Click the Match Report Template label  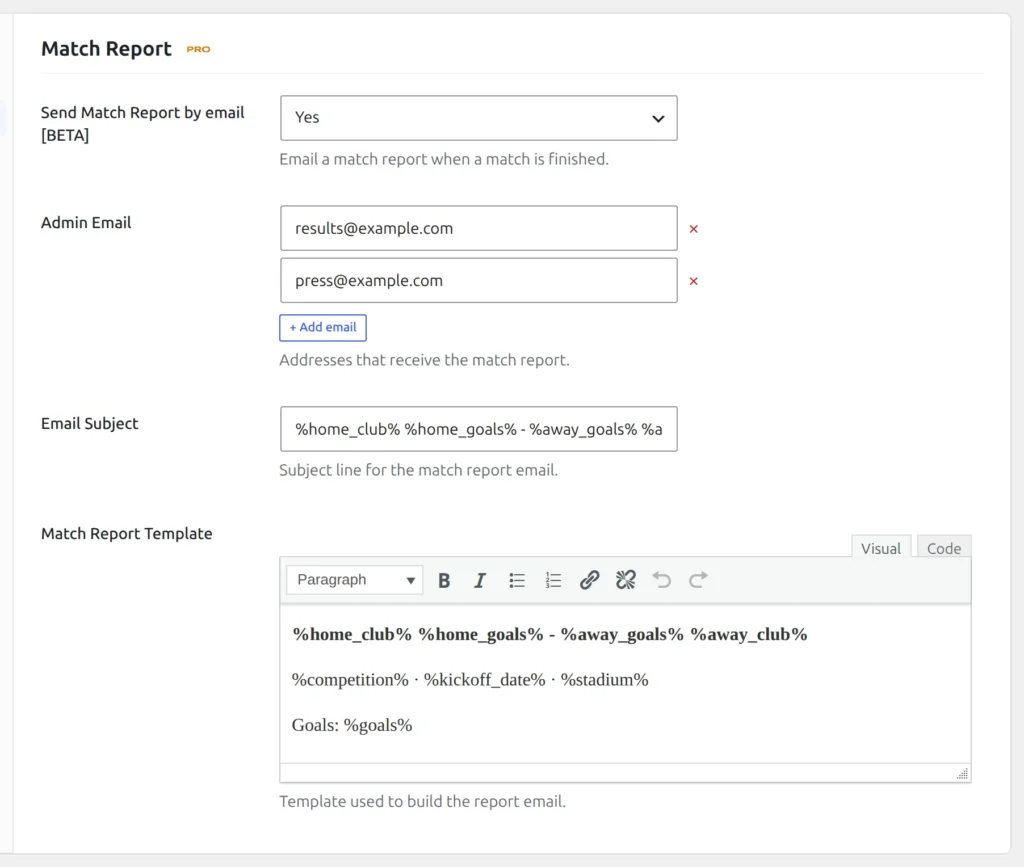127,533
